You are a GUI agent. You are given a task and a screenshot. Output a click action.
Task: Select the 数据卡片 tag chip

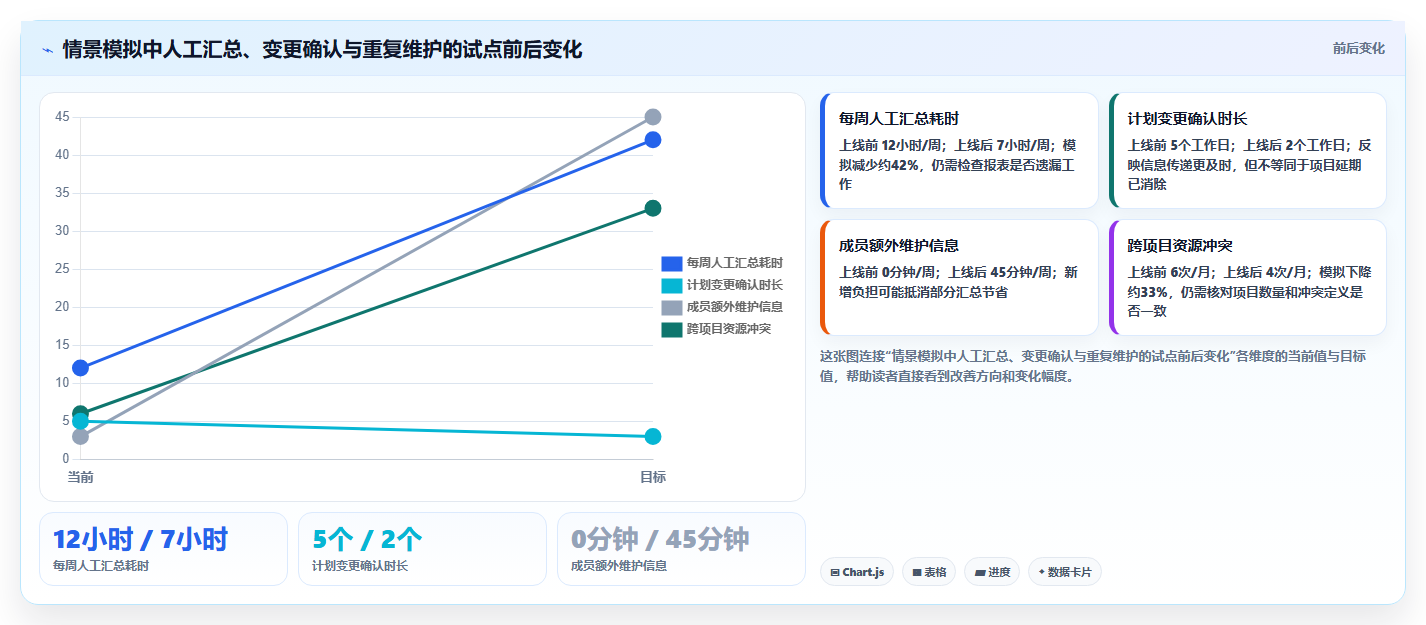click(x=1065, y=572)
